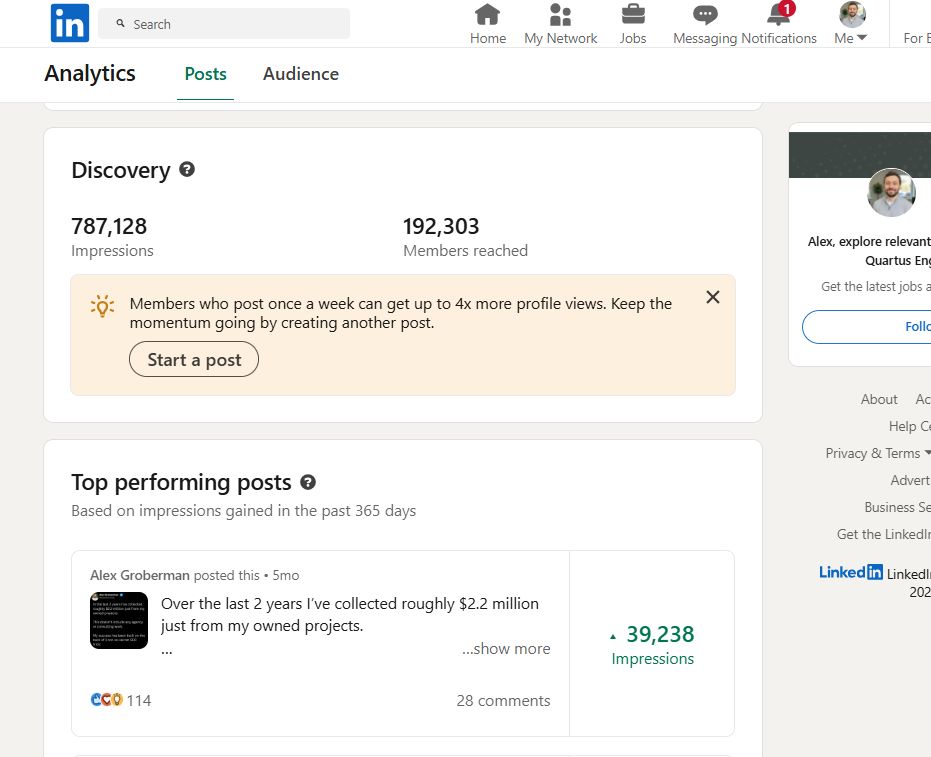
Task: Open the top post image thumbnail
Action: [119, 620]
